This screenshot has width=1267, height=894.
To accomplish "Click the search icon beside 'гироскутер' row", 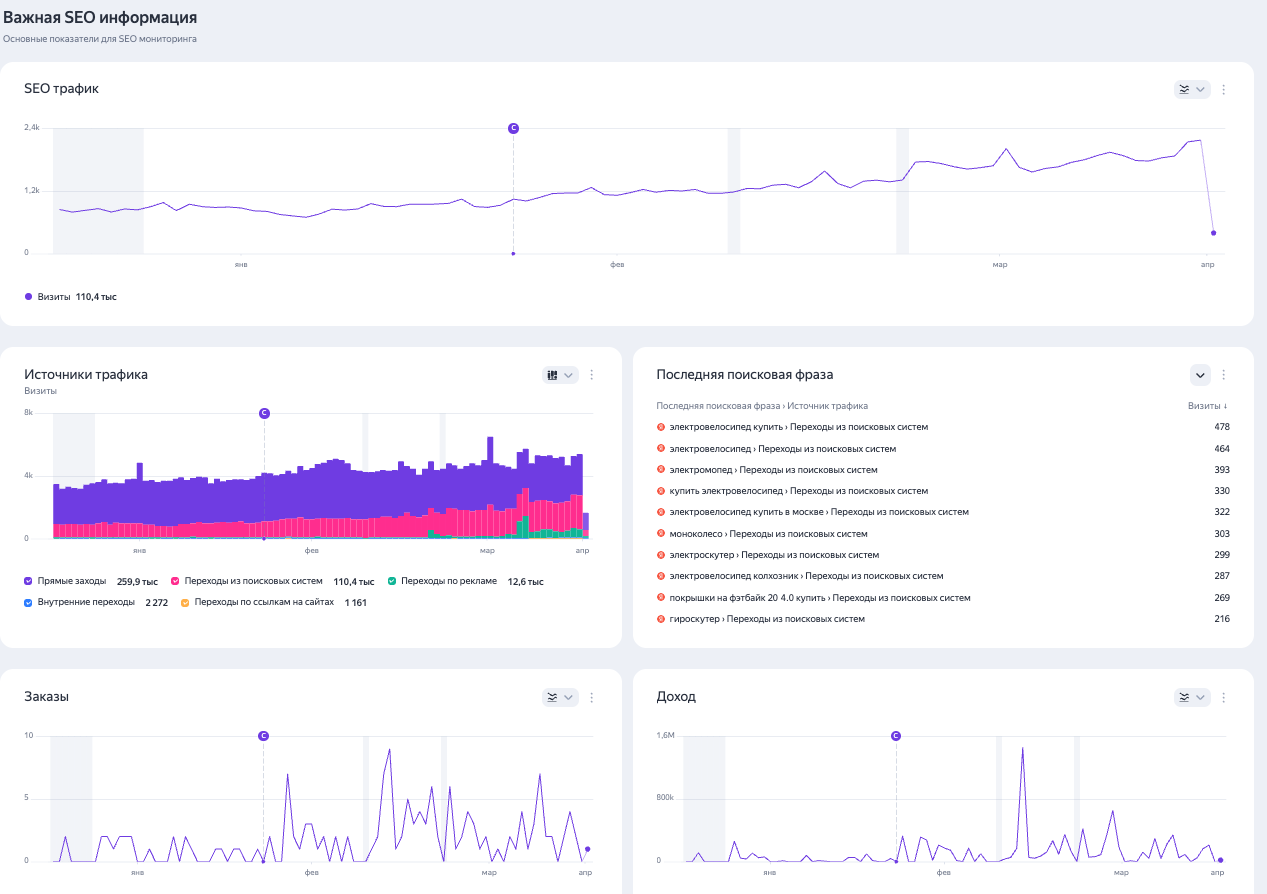I will [661, 619].
